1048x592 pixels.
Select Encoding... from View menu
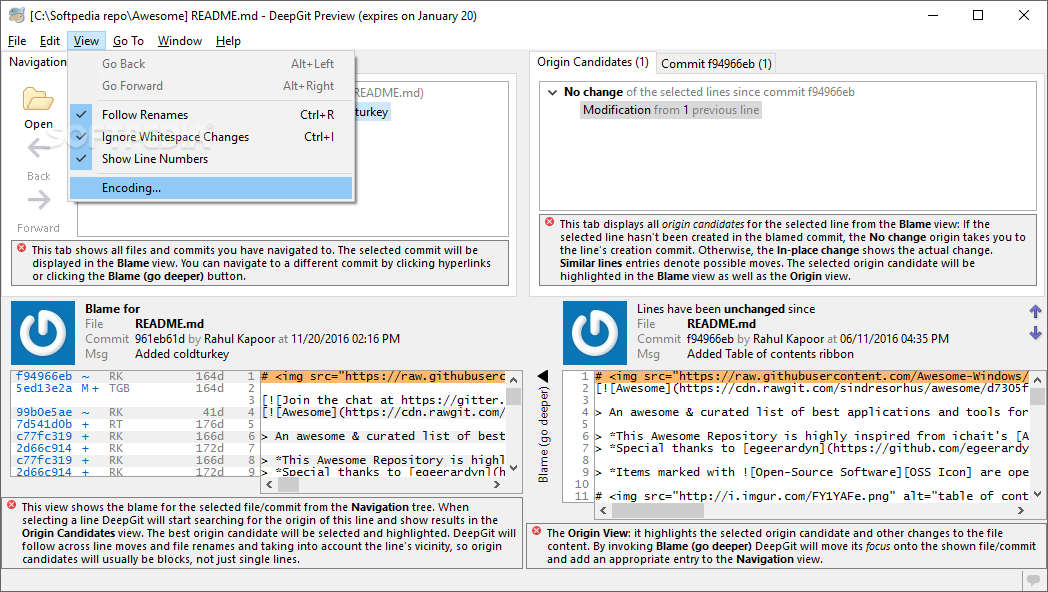(x=211, y=188)
